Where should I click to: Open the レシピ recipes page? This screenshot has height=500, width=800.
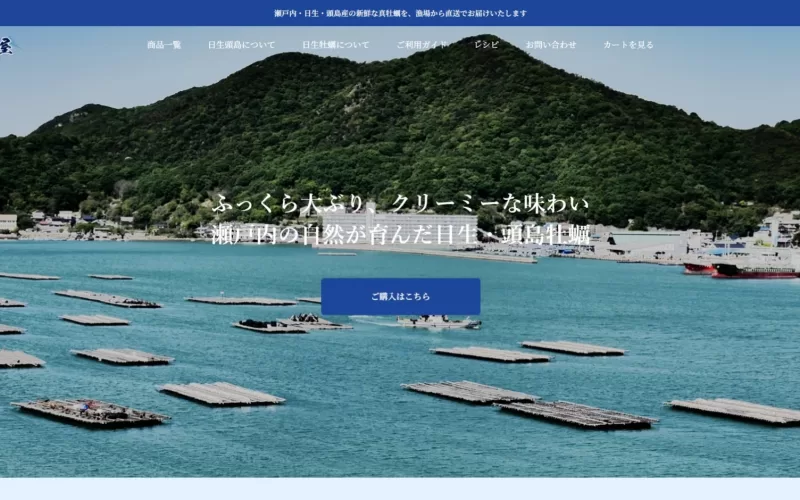click(487, 45)
